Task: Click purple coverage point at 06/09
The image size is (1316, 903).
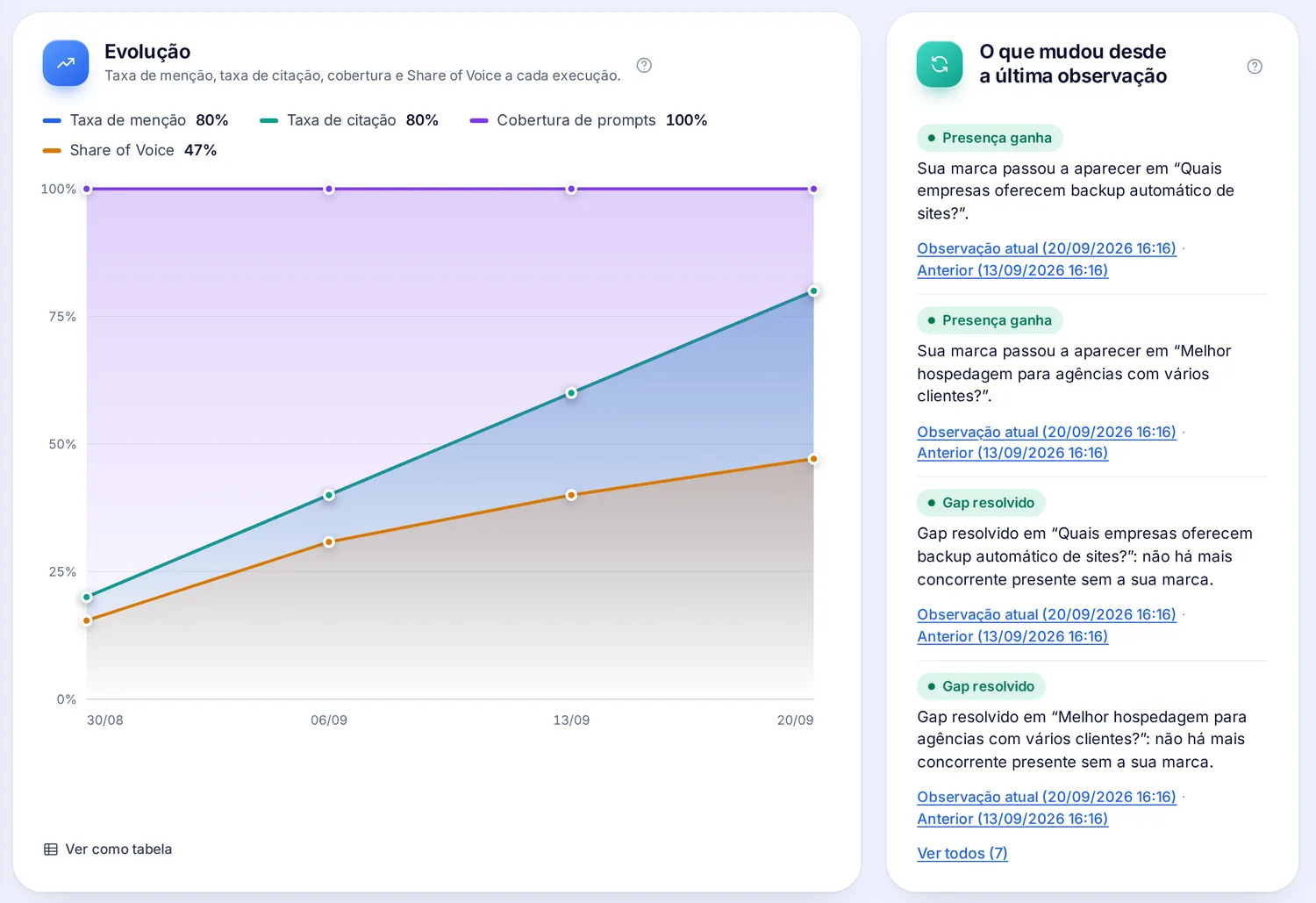Action: (x=329, y=189)
